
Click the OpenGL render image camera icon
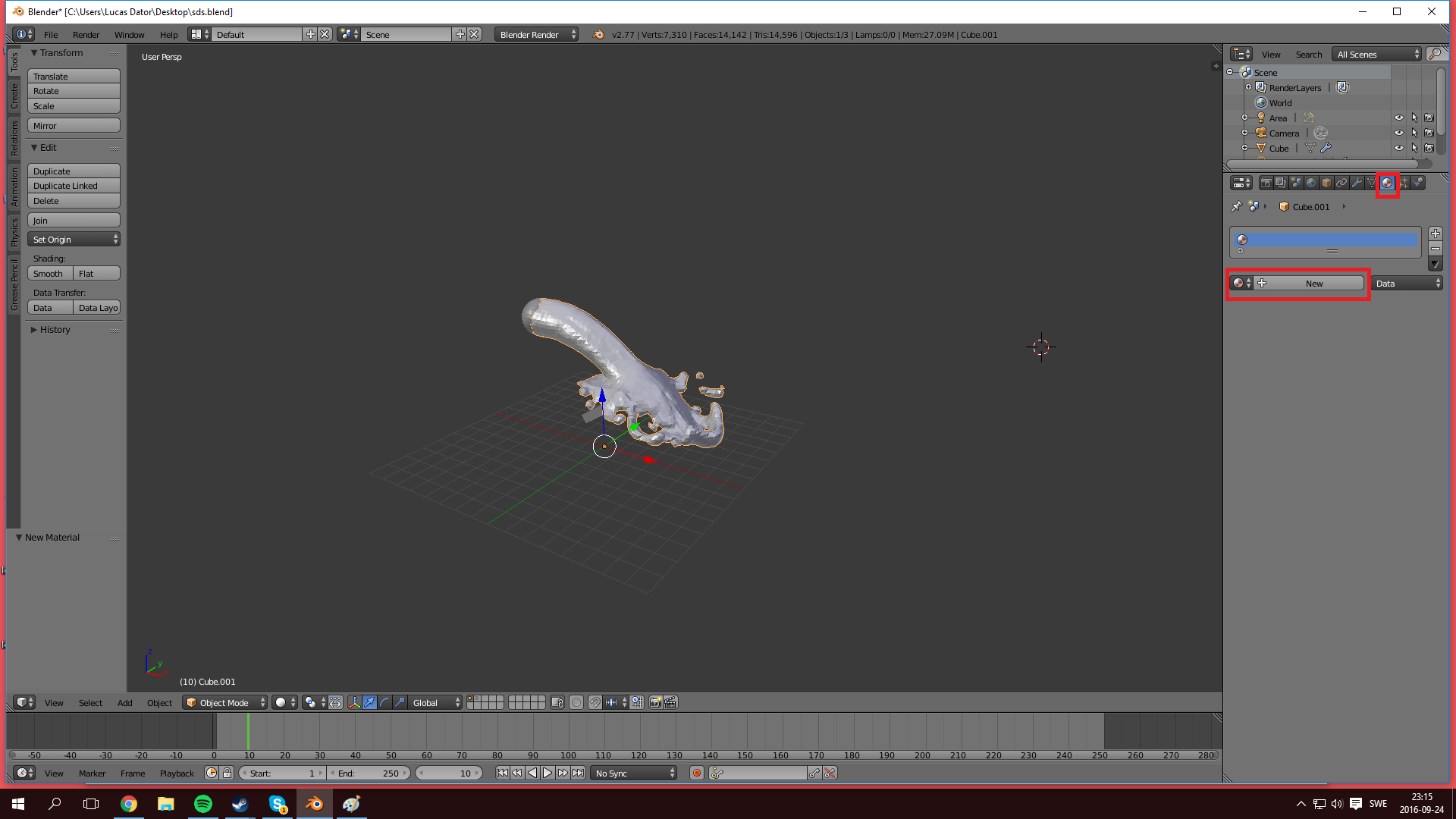point(655,702)
